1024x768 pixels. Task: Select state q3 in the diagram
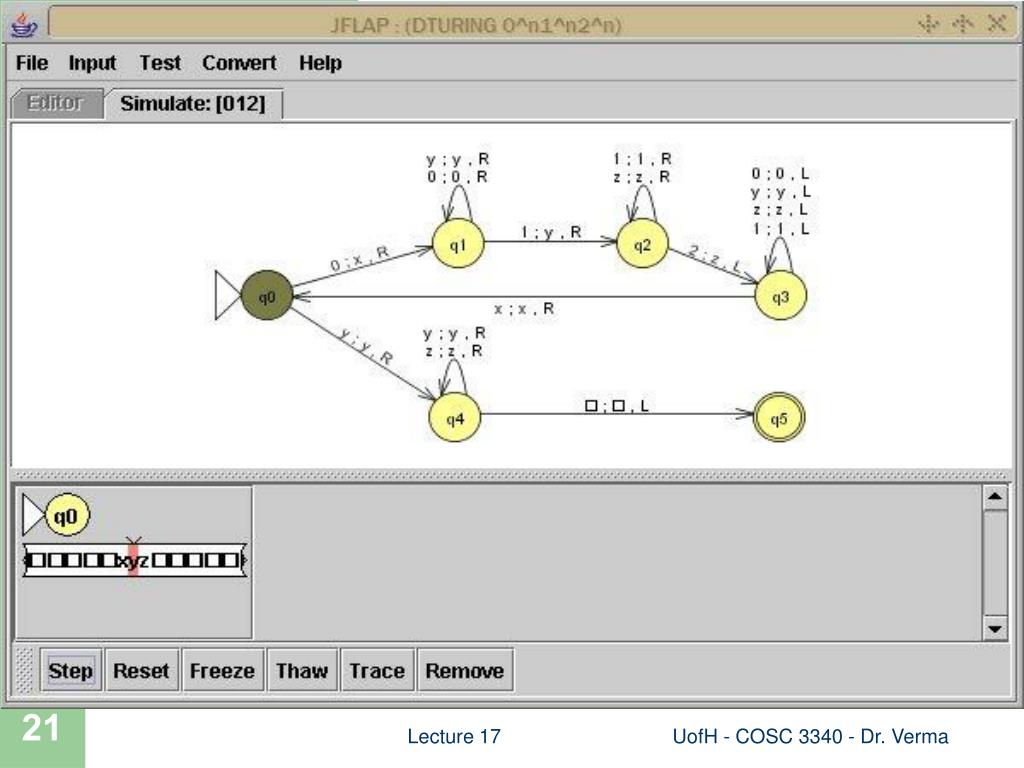point(780,296)
